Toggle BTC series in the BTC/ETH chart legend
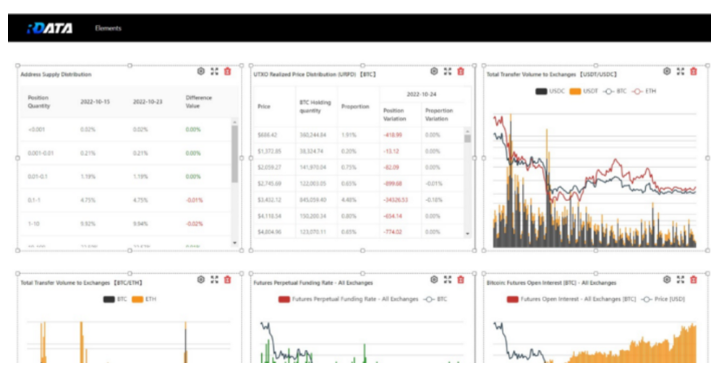This screenshot has height=381, width=726. 115,299
